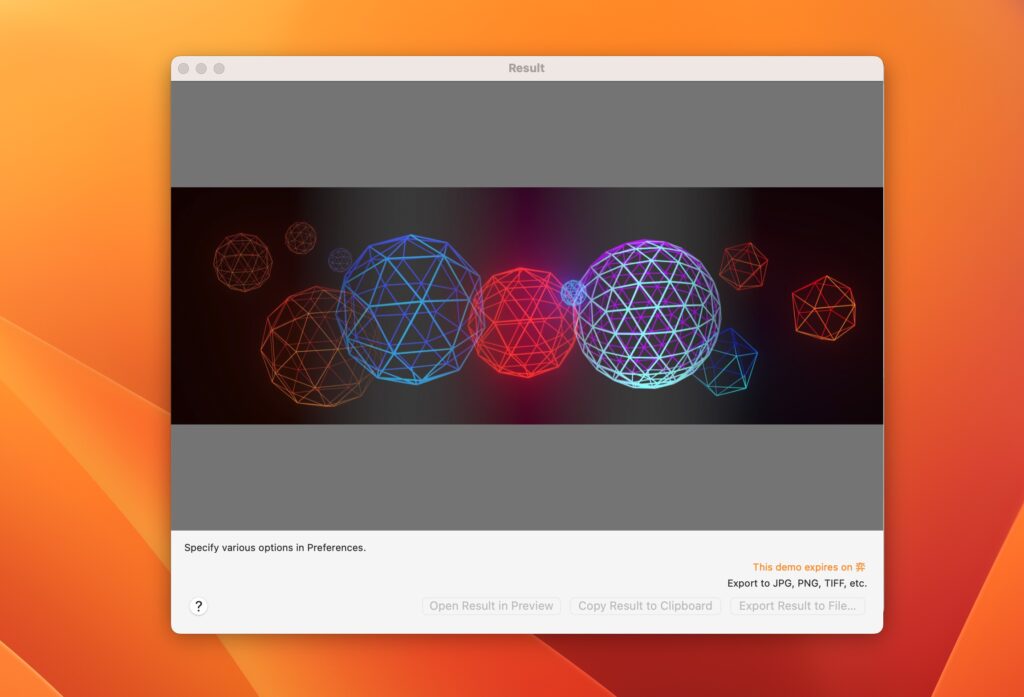This screenshot has height=697, width=1024.
Task: Click Copy Result to Clipboard
Action: pyautogui.click(x=645, y=605)
